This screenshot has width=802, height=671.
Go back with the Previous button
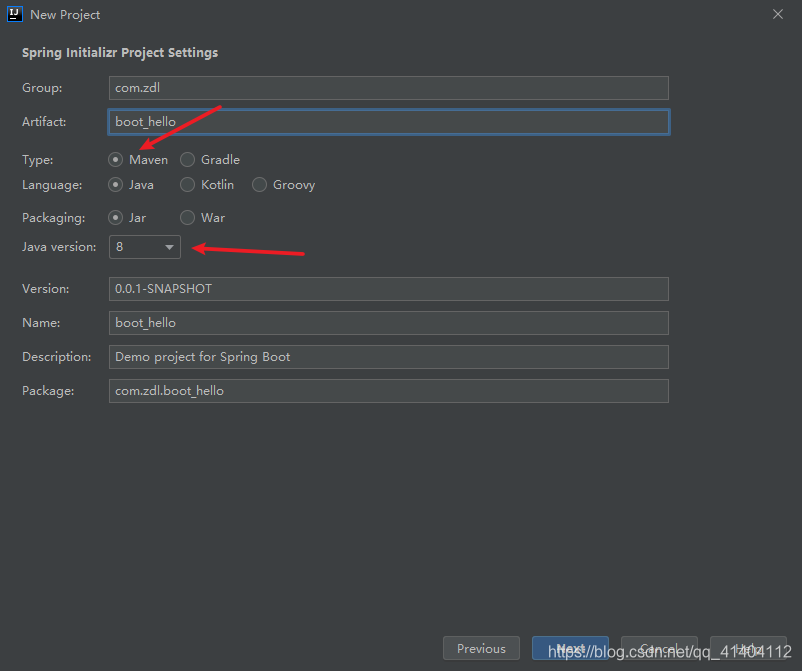(481, 648)
